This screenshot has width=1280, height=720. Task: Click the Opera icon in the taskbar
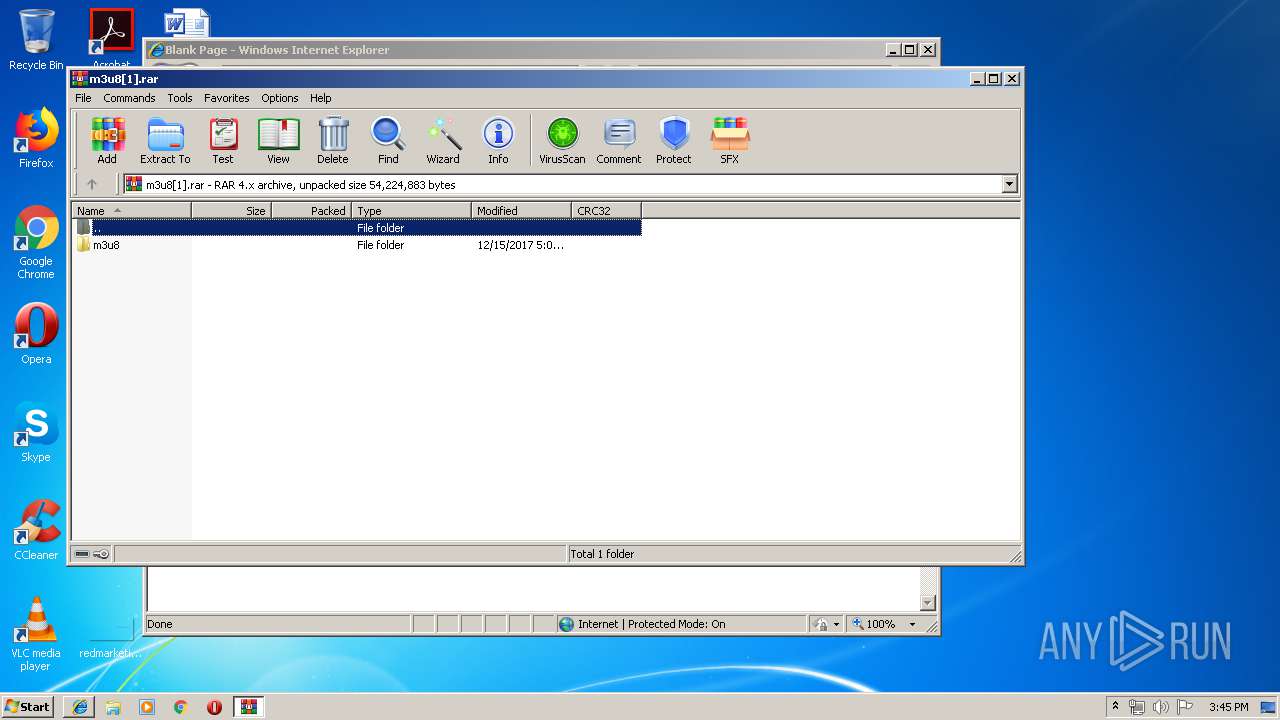pyautogui.click(x=214, y=707)
